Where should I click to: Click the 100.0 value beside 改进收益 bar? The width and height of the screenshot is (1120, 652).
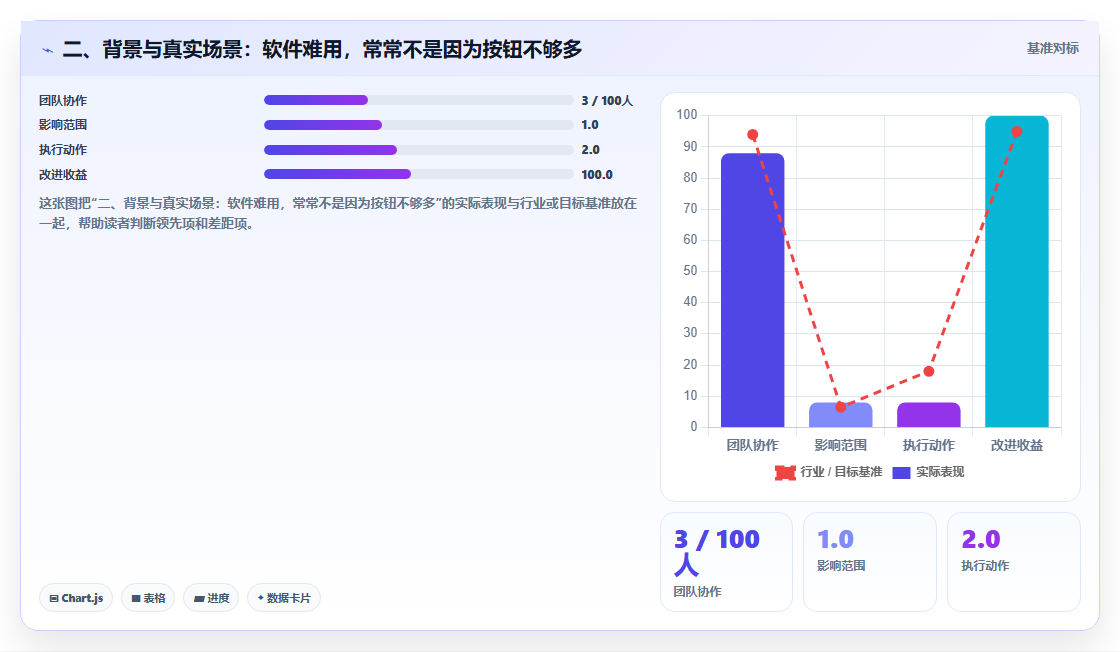[x=597, y=175]
